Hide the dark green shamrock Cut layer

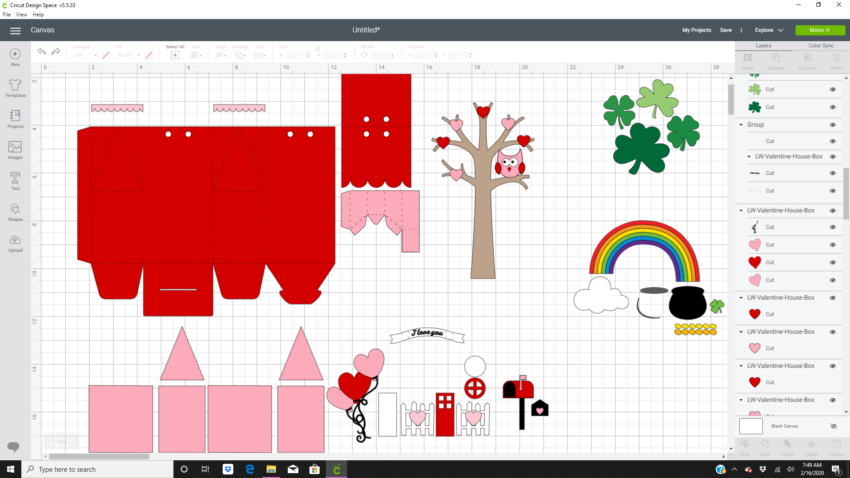(832, 107)
